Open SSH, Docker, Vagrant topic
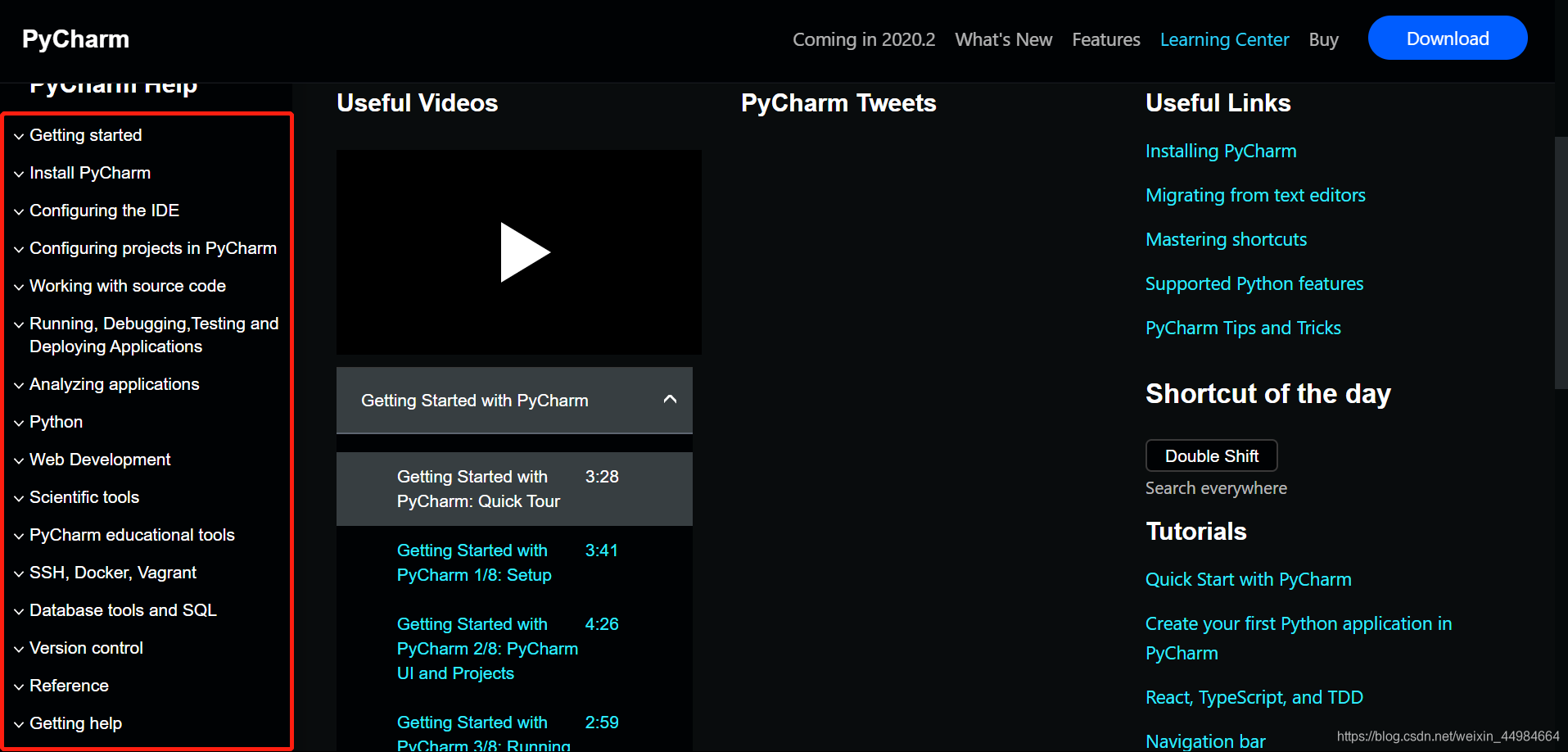 point(113,573)
